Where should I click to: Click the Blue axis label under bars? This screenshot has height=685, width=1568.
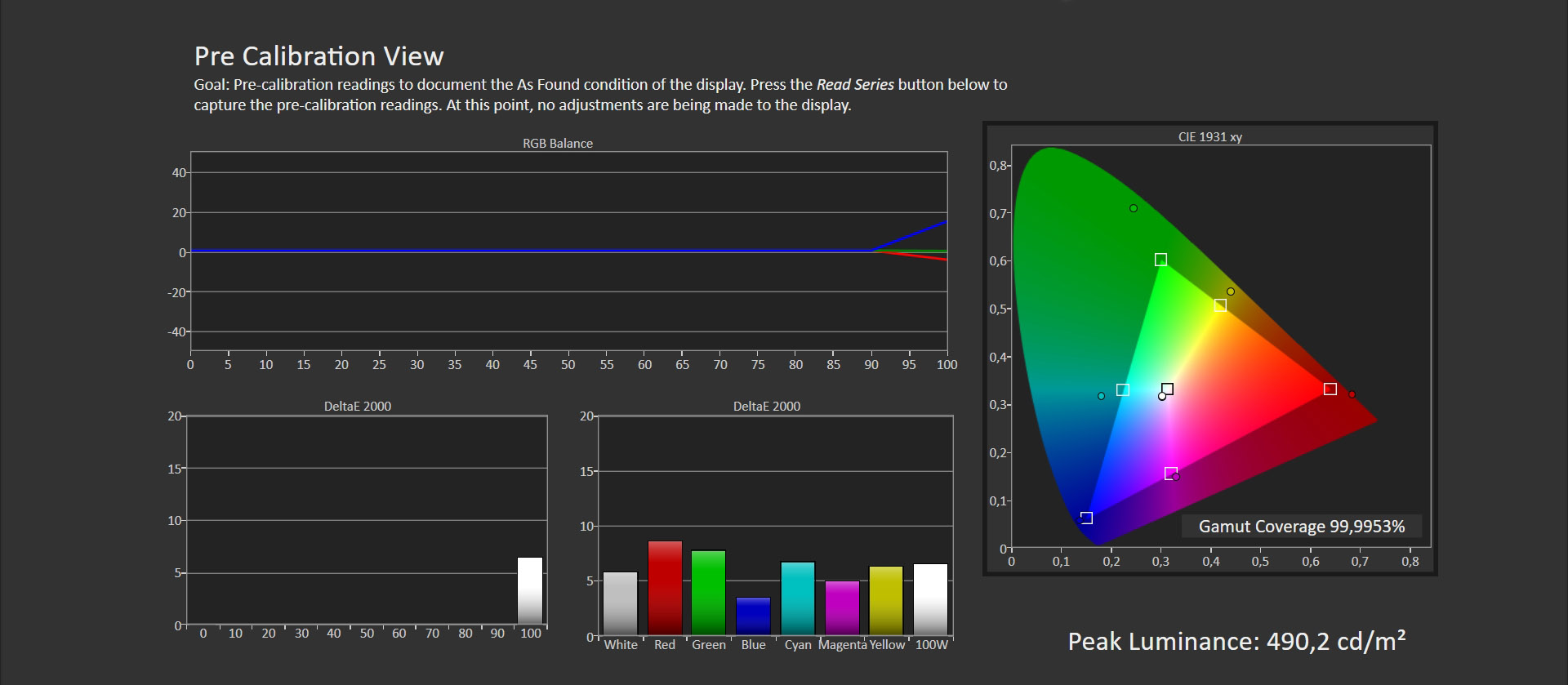pyautogui.click(x=753, y=645)
